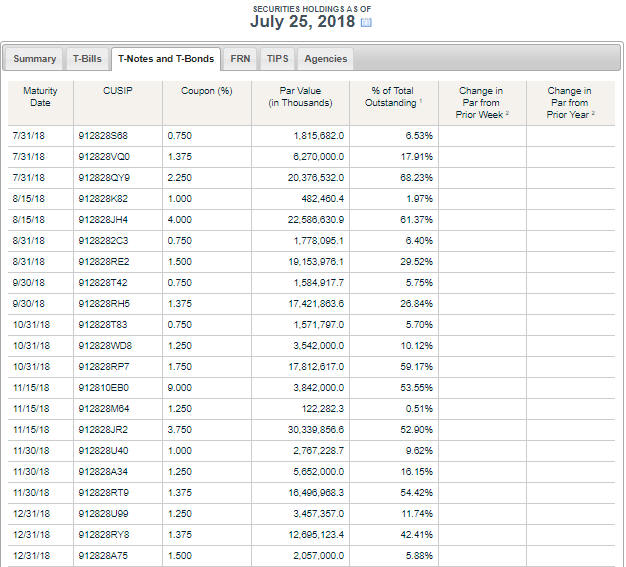The image size is (626, 567).
Task: Click the Maturity Date column header
Action: pyautogui.click(x=40, y=97)
